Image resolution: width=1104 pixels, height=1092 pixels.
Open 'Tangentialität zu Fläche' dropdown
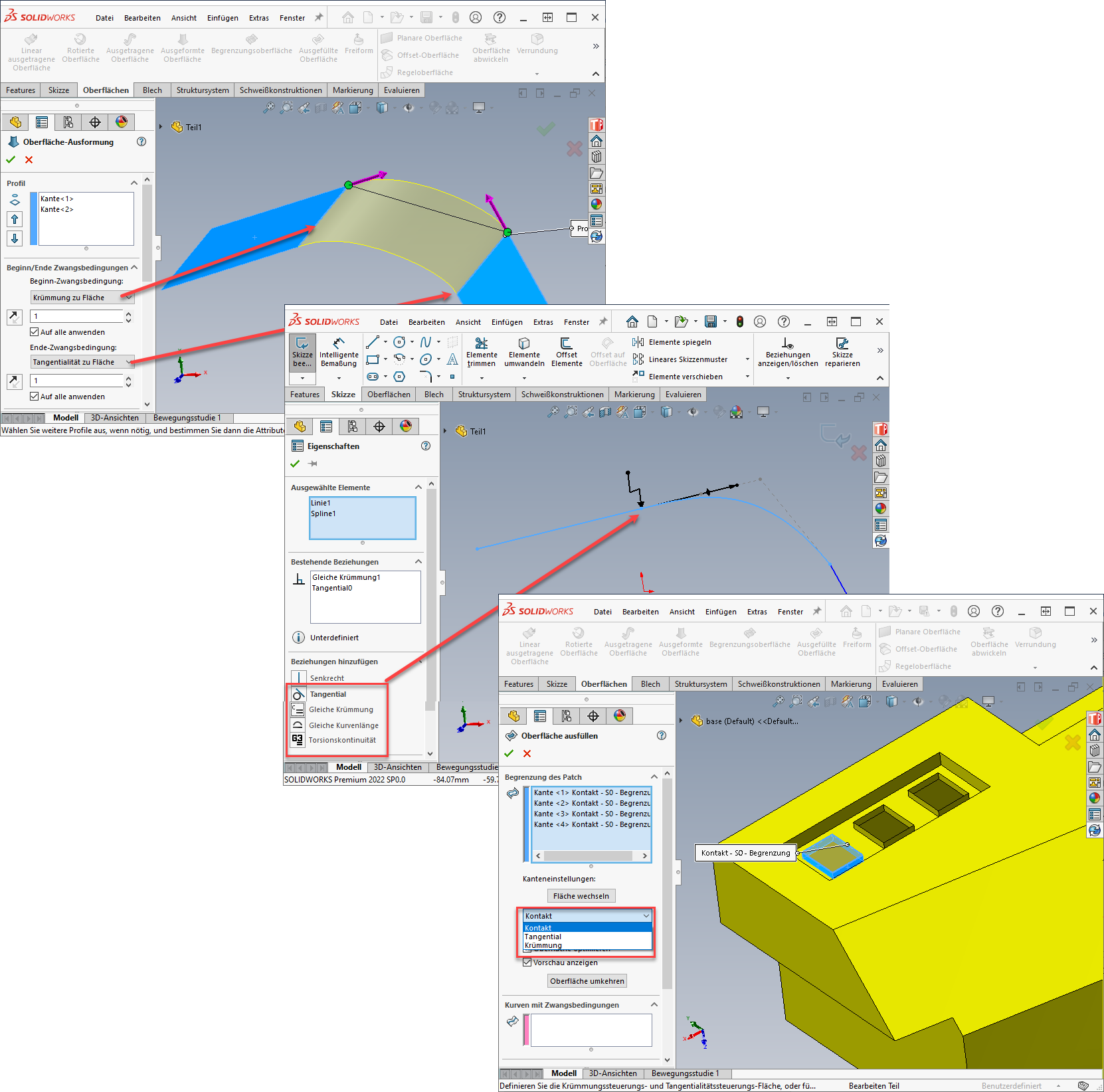tap(82, 362)
